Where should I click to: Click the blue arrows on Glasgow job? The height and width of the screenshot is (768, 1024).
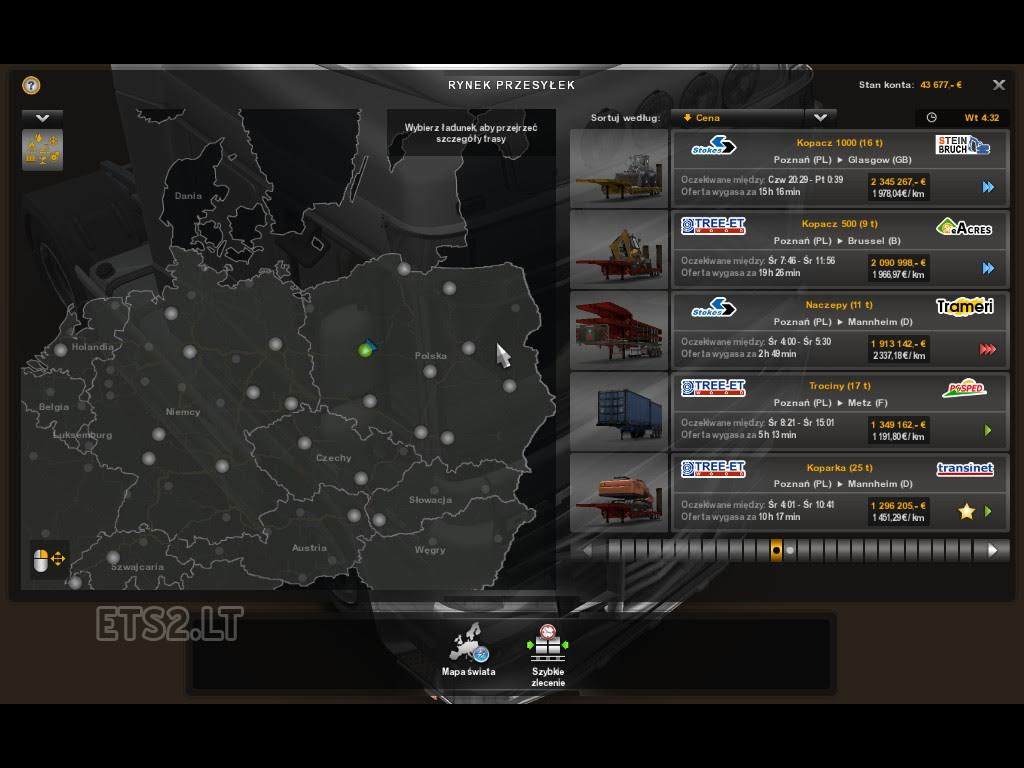(x=988, y=187)
